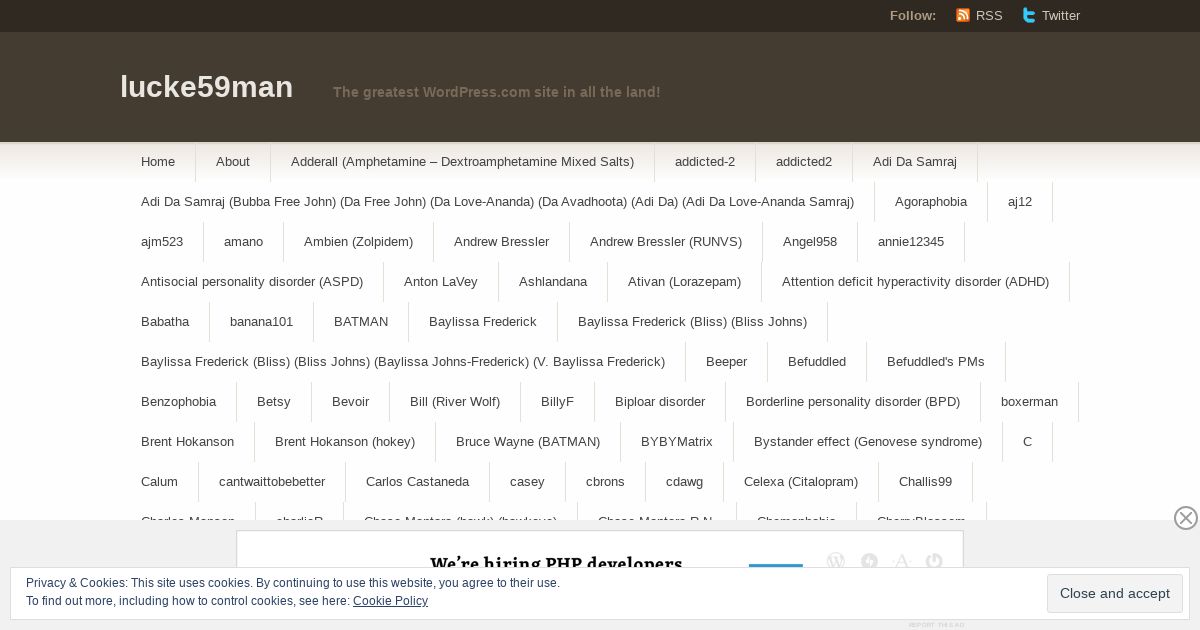Select the Ashlandana menu item
Viewport: 1200px width, 630px height.
(x=553, y=281)
